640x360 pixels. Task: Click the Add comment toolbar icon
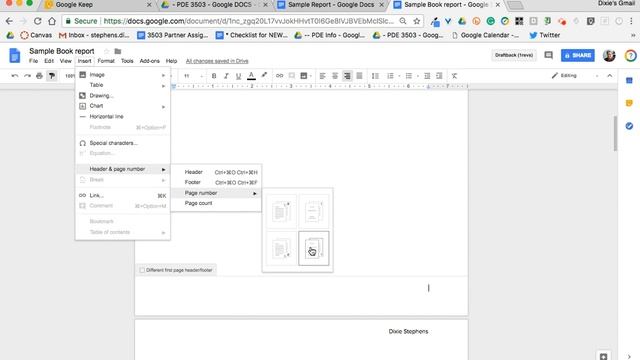coord(291,76)
